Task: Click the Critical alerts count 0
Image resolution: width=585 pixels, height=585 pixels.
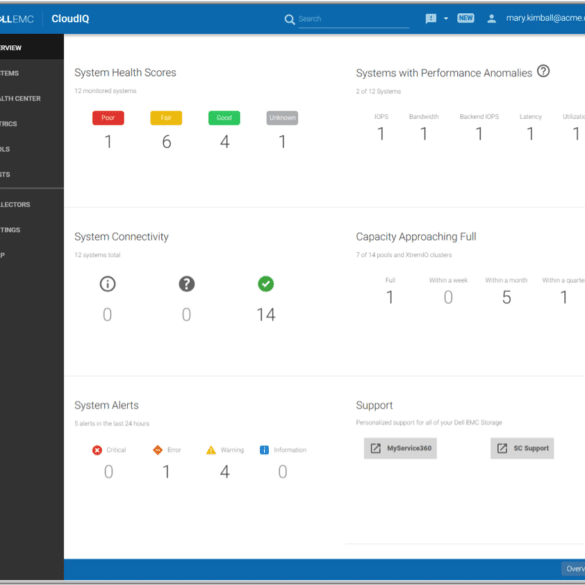Action: coord(109,472)
